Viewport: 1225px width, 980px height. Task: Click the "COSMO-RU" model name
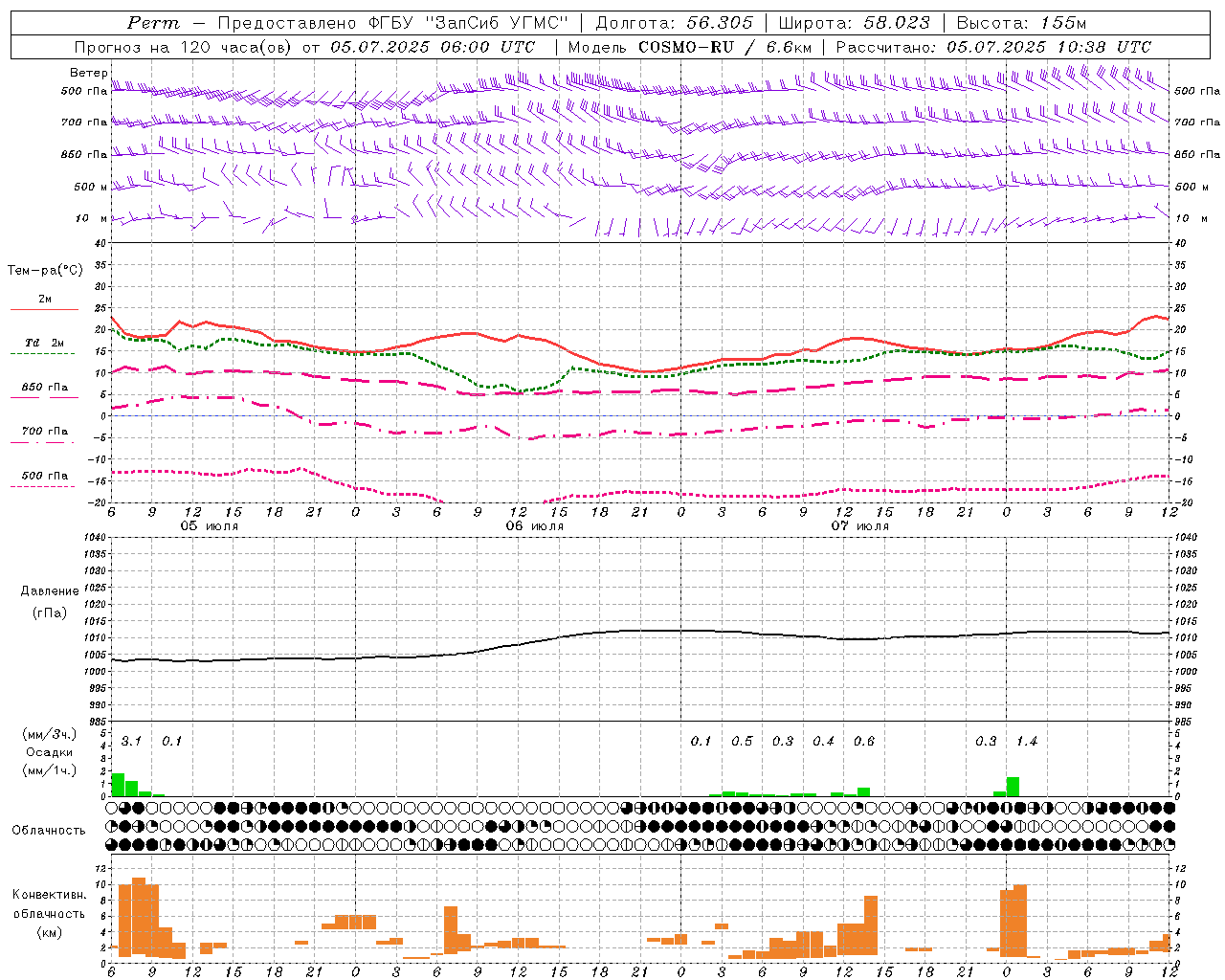(x=688, y=47)
